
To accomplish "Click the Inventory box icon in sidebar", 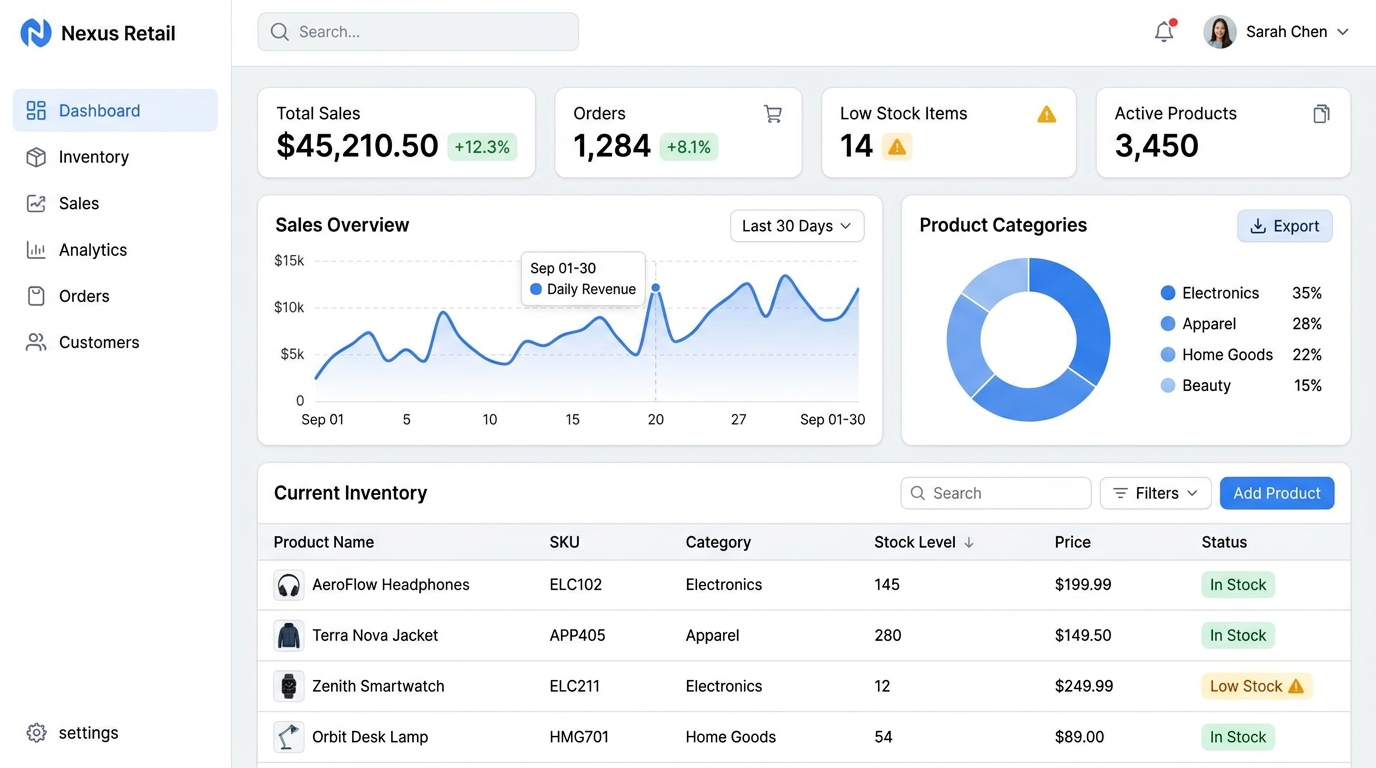I will click(x=36, y=157).
